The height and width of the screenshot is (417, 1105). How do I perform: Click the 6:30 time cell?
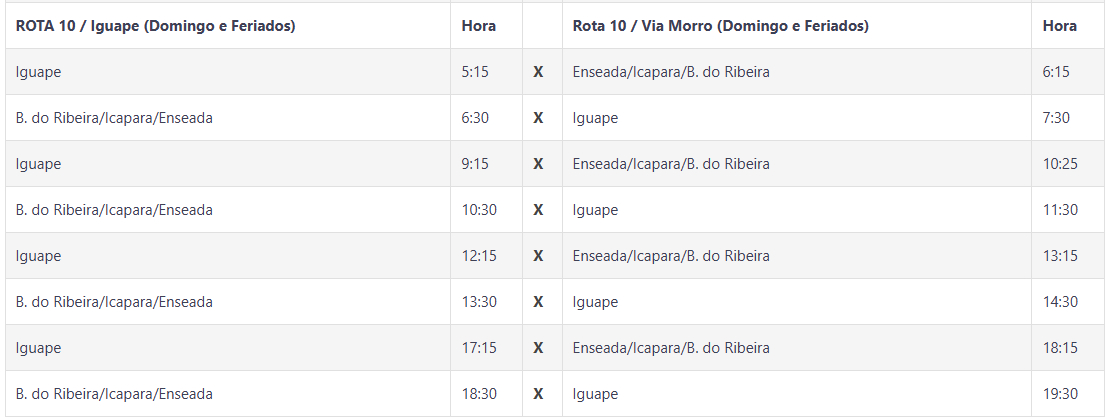pos(475,118)
